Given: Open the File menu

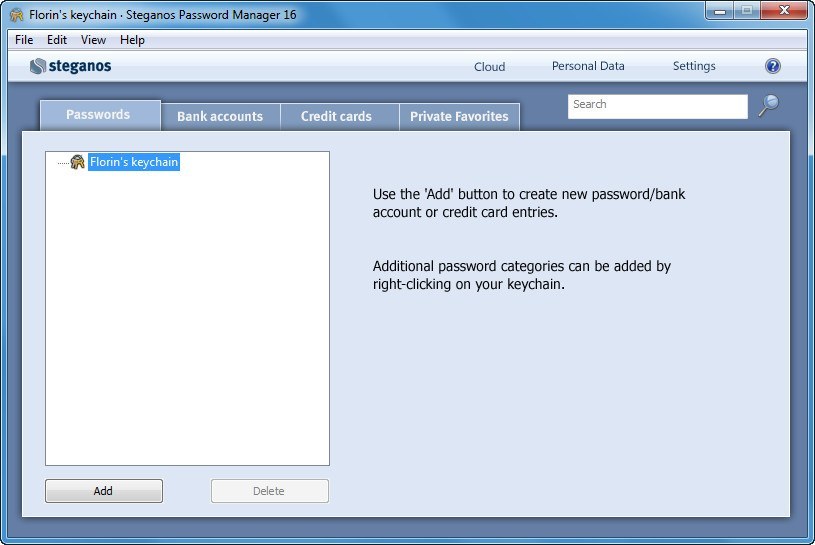Looking at the screenshot, I should (24, 40).
